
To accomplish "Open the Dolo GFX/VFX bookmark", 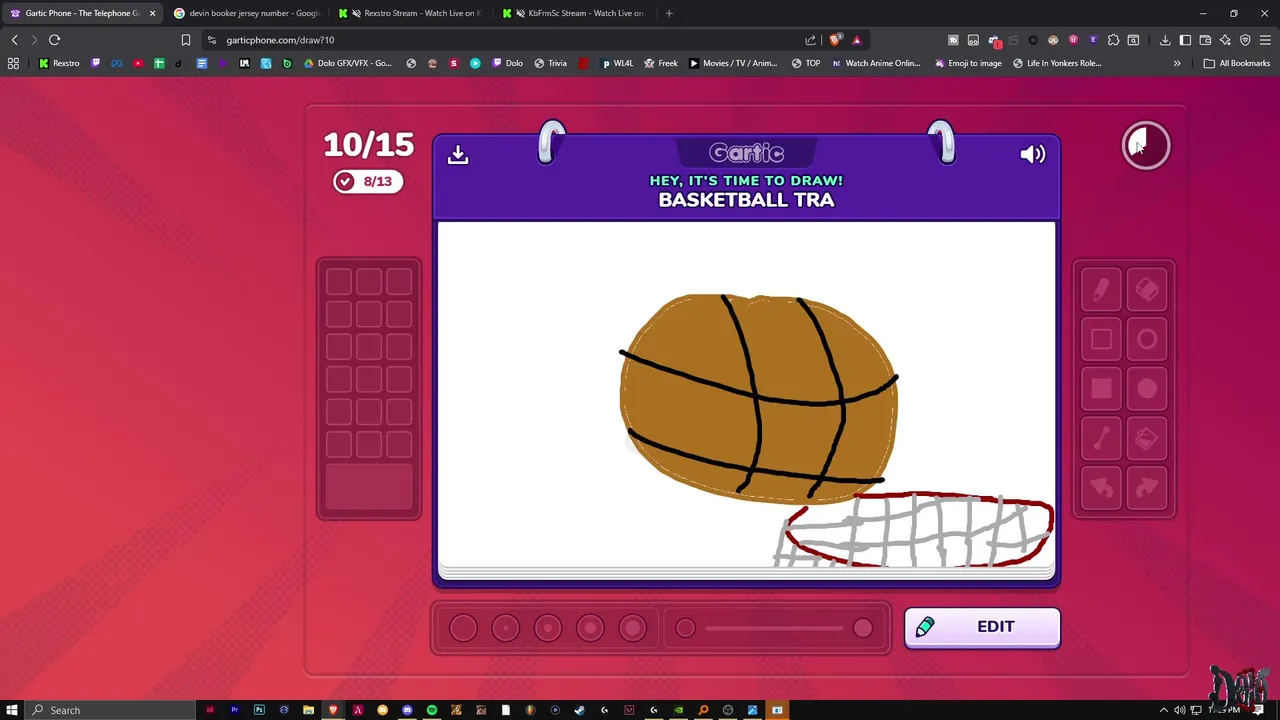I will tap(348, 63).
